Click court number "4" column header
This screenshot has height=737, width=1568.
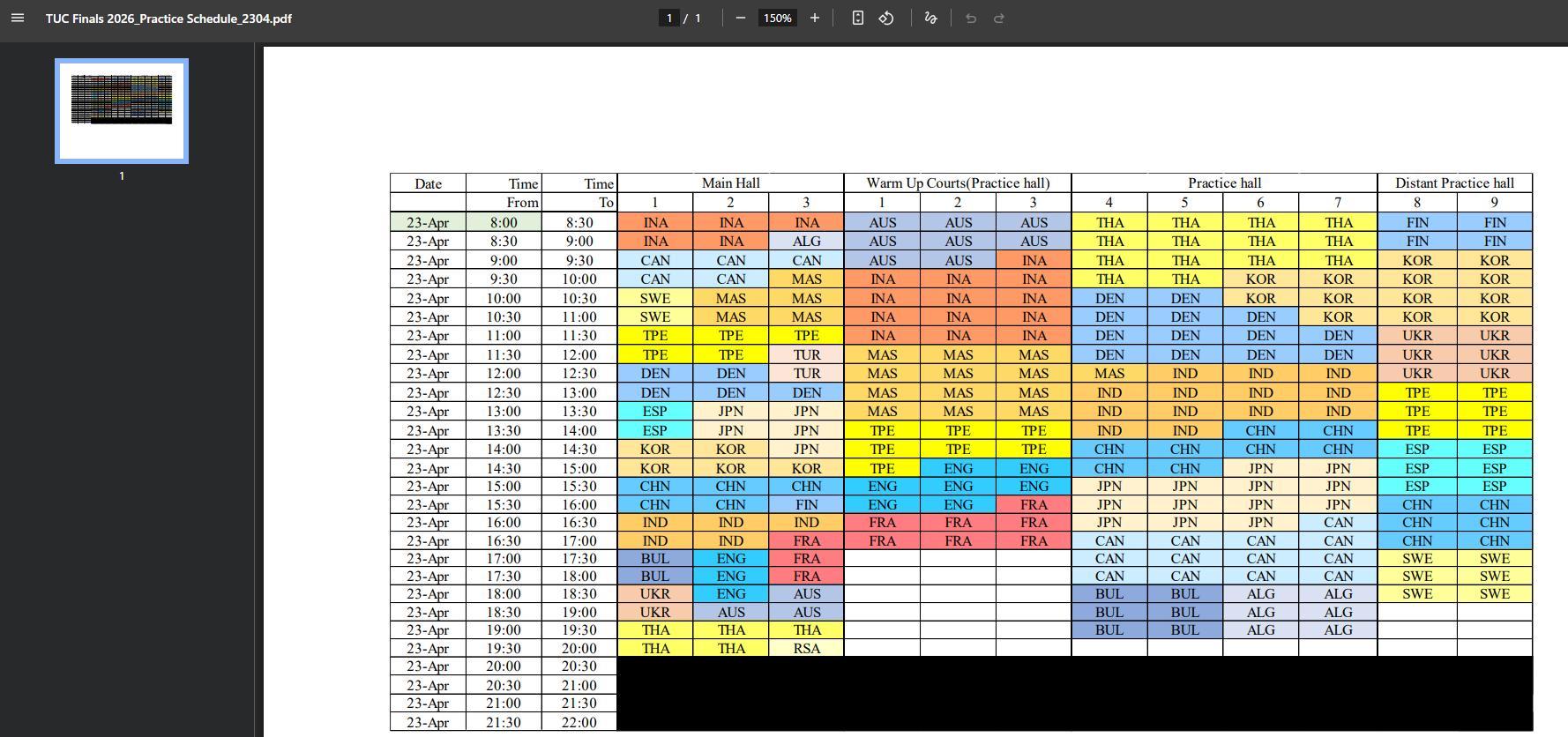(1109, 203)
